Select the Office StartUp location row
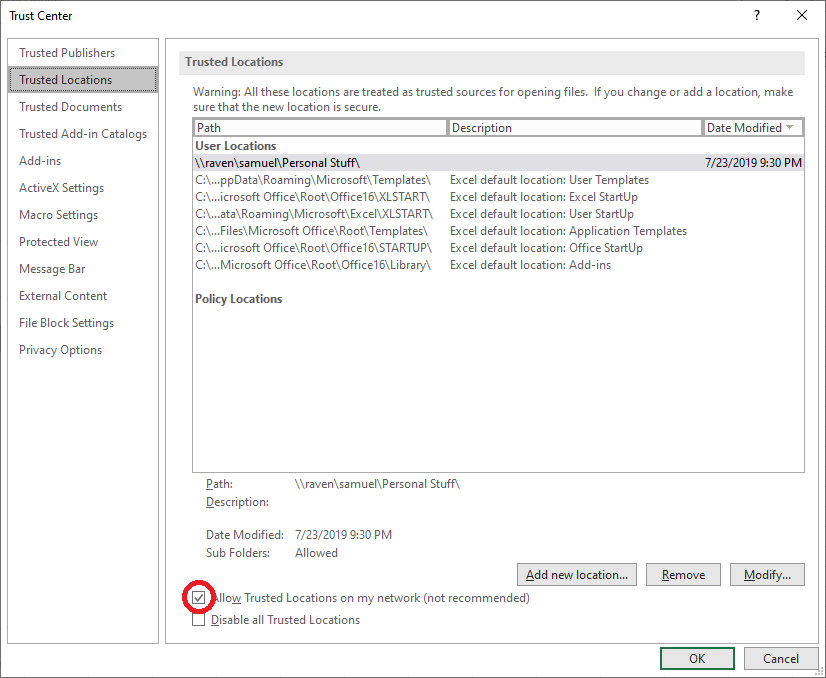The height and width of the screenshot is (678, 826). [x=498, y=248]
